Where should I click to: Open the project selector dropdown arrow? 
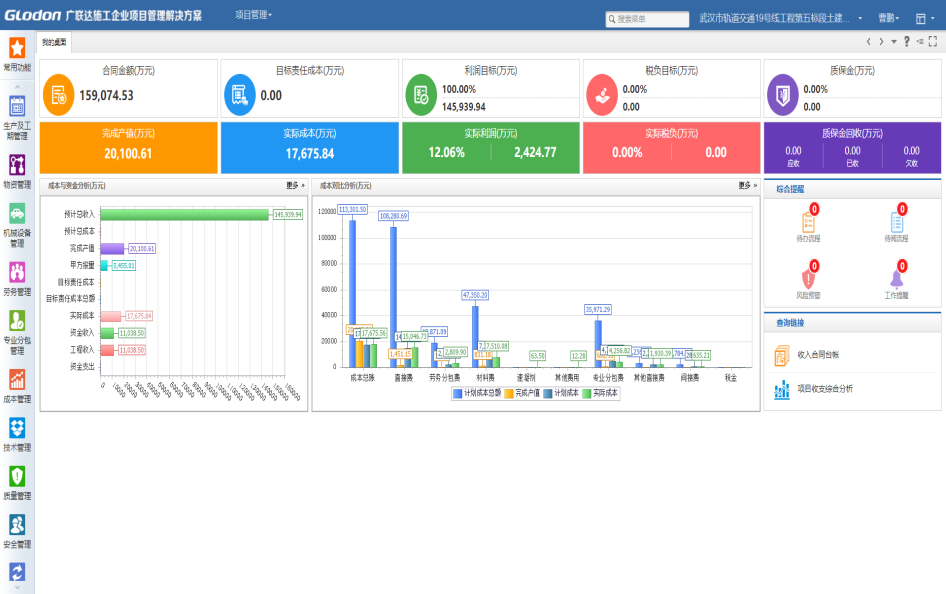pyautogui.click(x=860, y=18)
